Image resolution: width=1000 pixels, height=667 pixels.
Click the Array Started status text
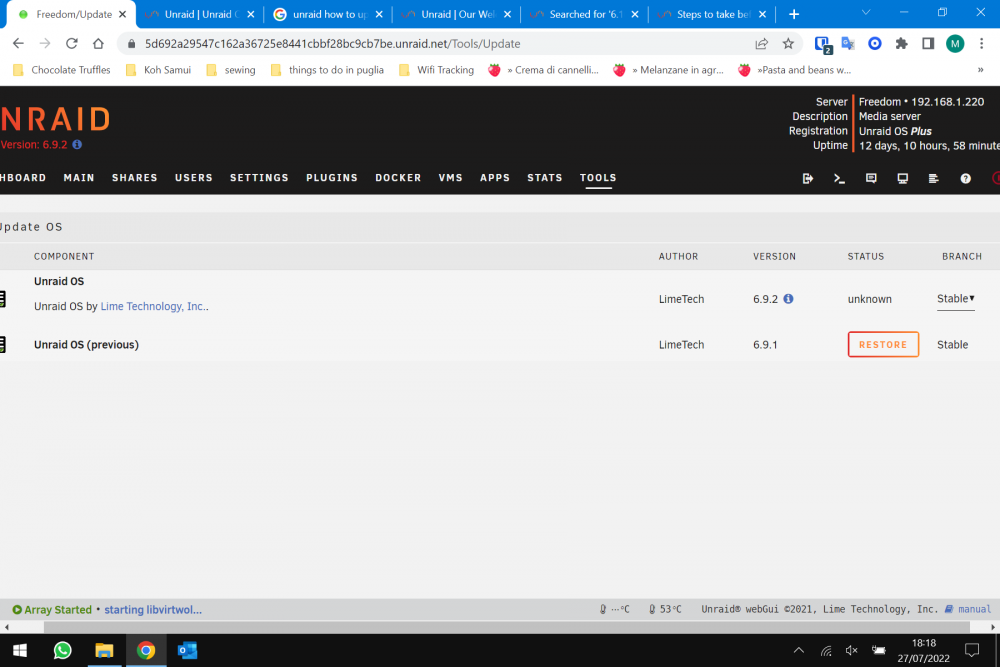coord(58,610)
